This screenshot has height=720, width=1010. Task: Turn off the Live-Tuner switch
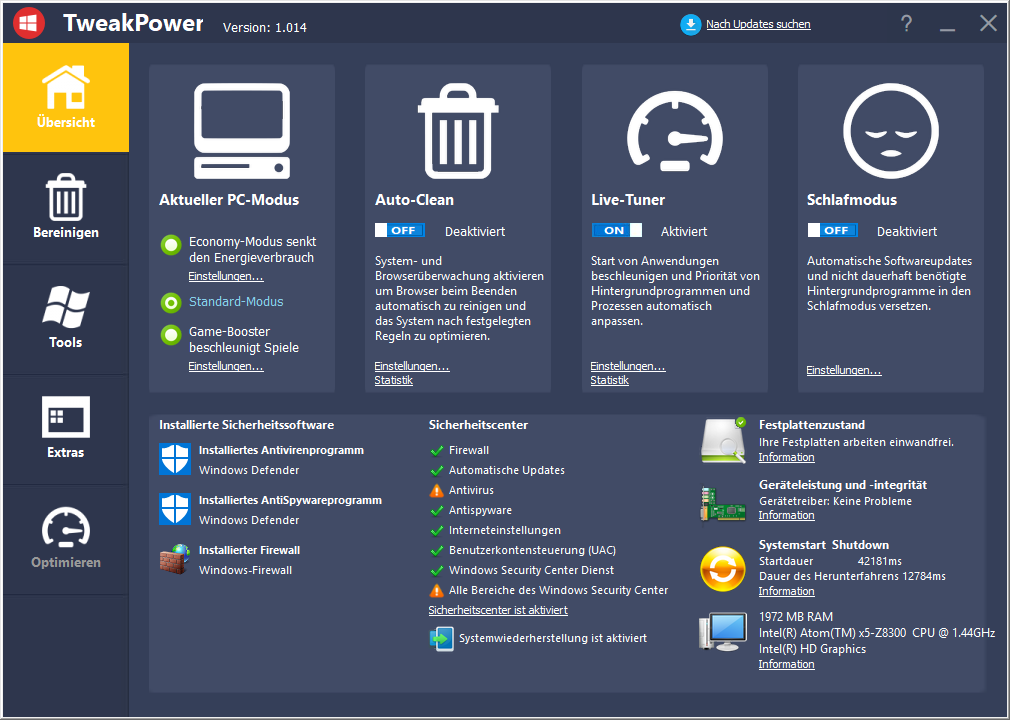(616, 231)
